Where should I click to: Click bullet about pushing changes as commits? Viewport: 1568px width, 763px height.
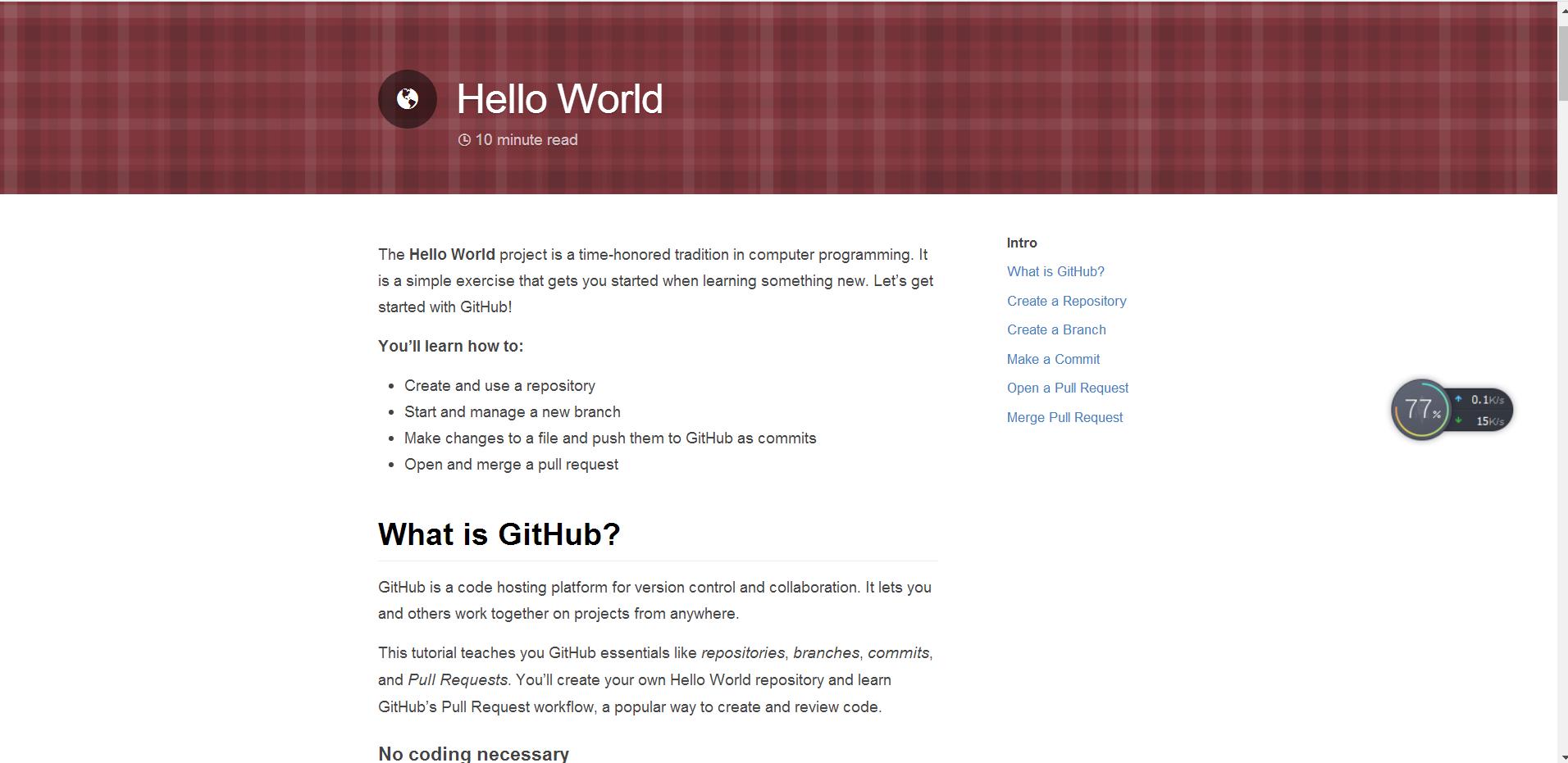[x=610, y=438]
